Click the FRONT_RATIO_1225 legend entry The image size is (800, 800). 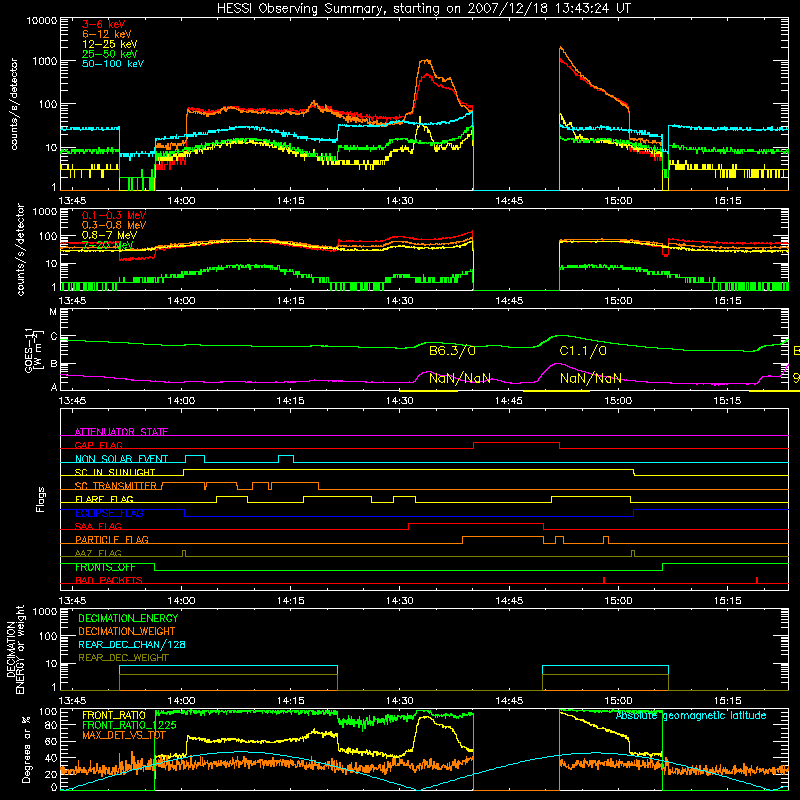(129, 725)
